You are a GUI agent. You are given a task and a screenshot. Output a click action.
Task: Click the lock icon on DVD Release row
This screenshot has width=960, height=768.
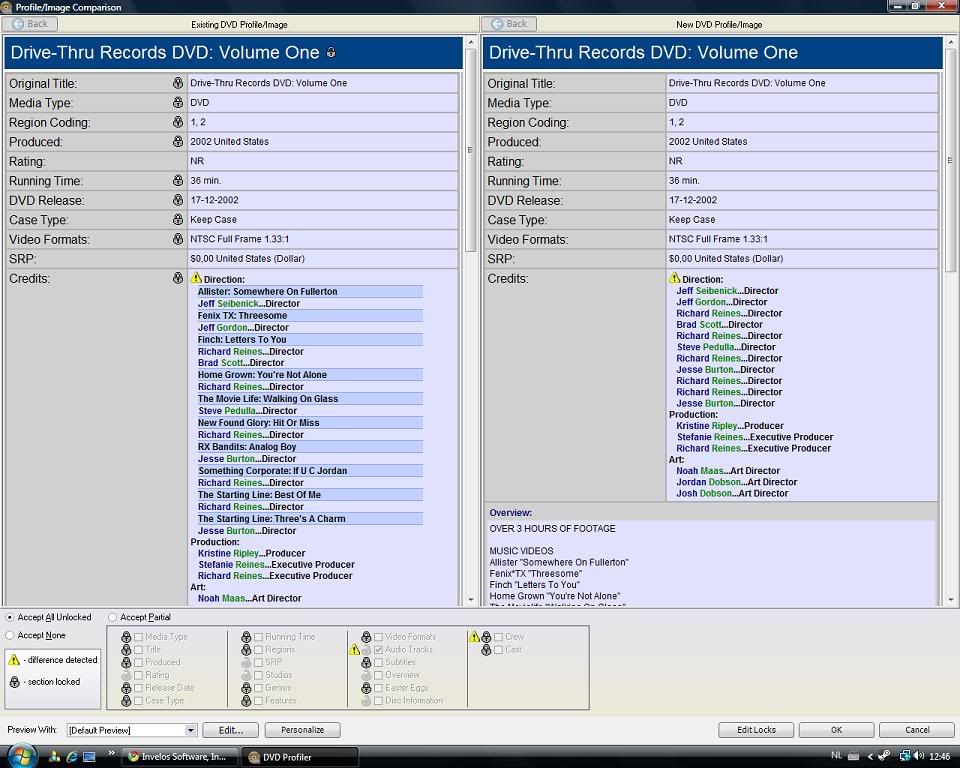(x=178, y=200)
